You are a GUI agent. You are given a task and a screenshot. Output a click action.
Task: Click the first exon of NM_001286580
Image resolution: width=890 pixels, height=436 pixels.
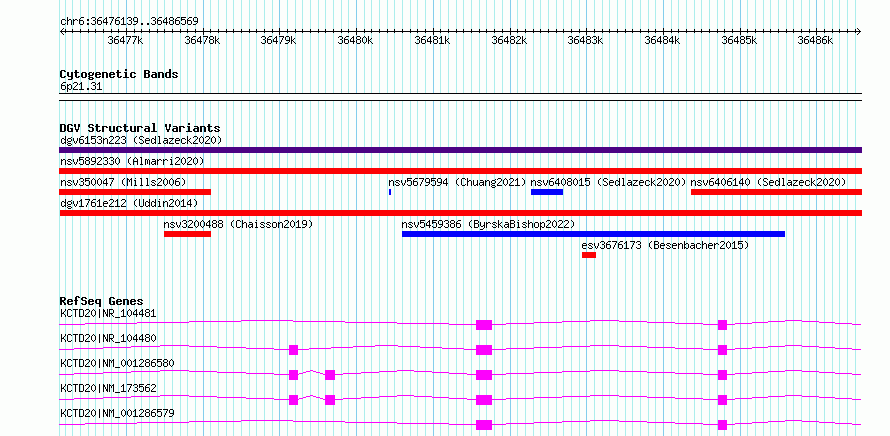[x=293, y=375]
